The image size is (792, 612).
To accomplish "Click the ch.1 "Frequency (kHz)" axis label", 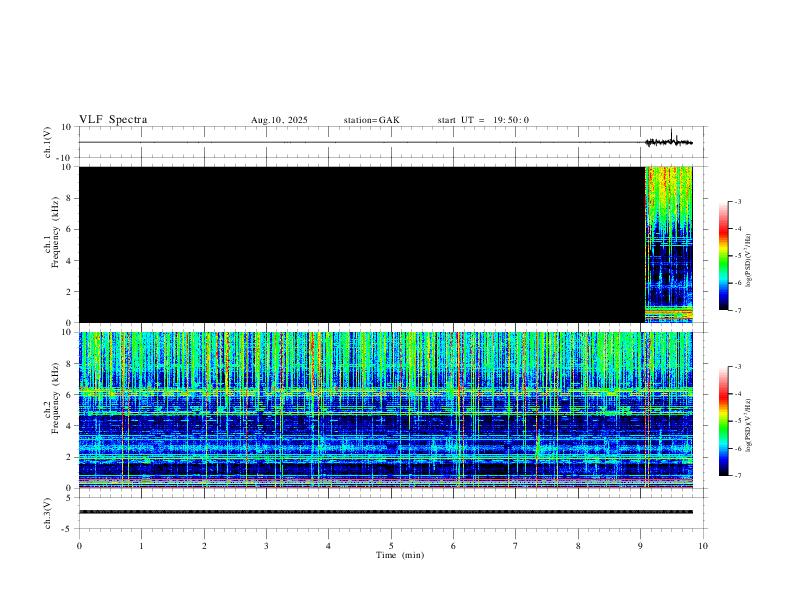I will pos(55,232).
